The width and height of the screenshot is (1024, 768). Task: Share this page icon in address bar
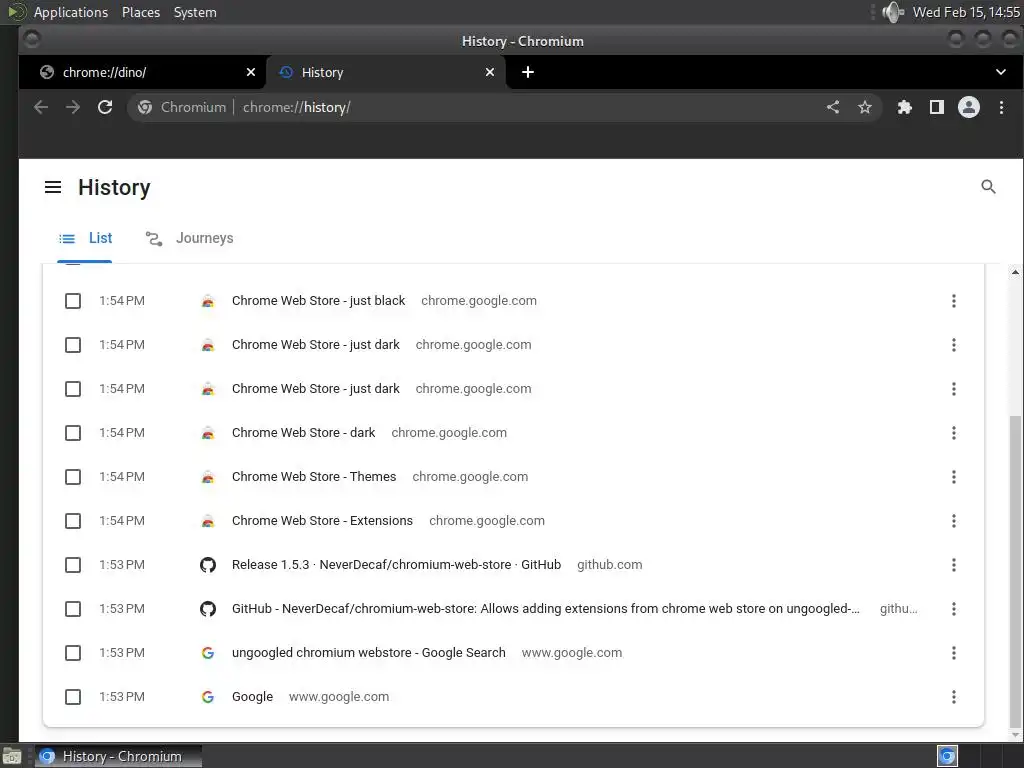833,107
